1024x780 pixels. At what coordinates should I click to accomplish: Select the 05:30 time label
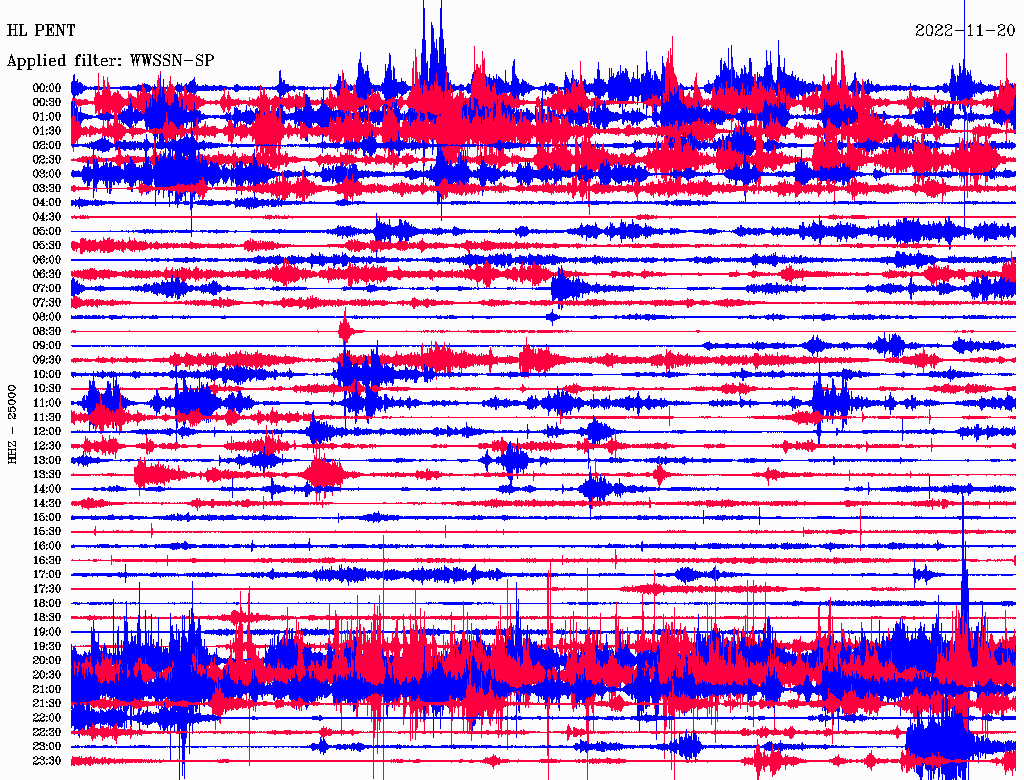tap(47, 245)
